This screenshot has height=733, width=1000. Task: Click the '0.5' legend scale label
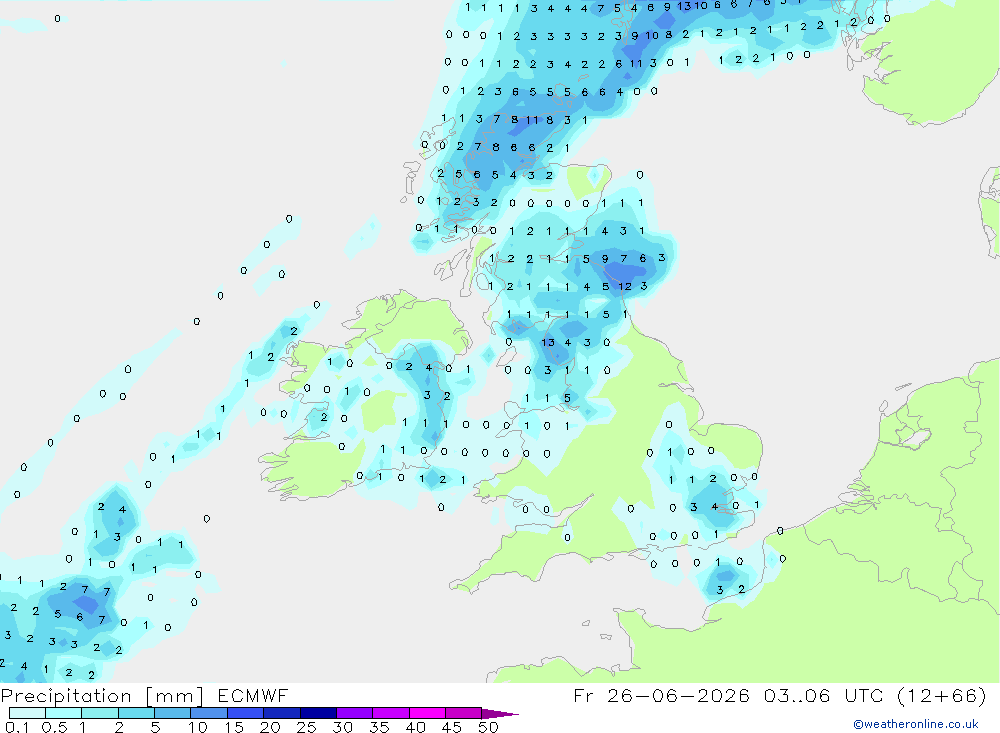(x=54, y=727)
